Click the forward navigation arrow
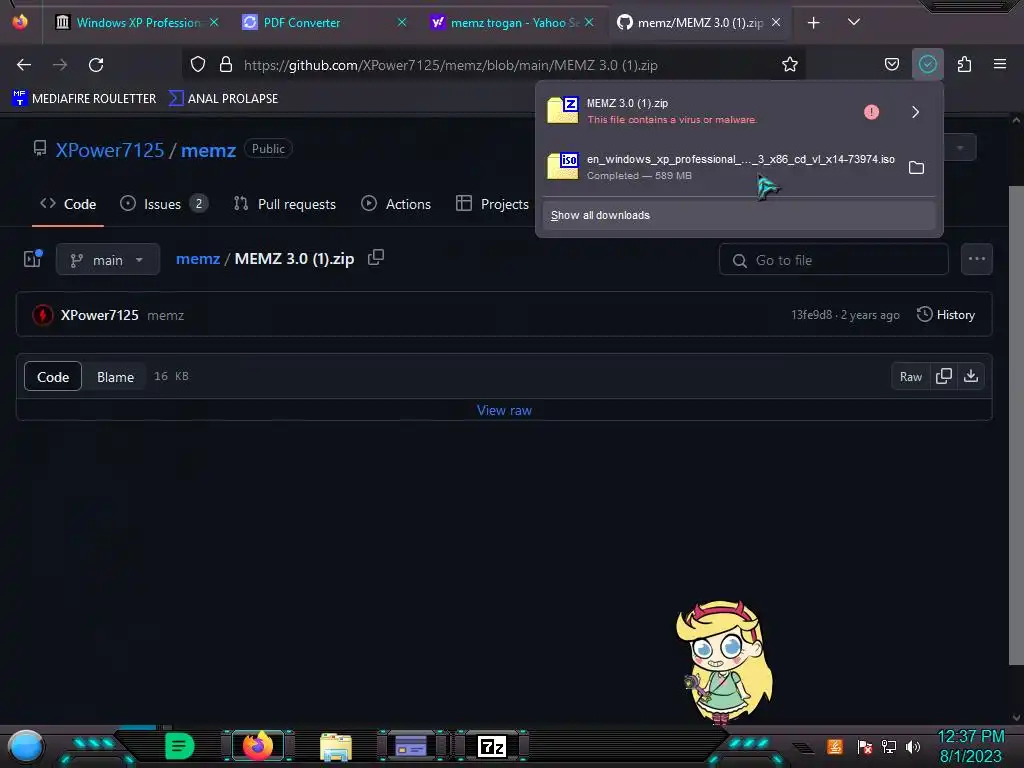 click(x=60, y=65)
